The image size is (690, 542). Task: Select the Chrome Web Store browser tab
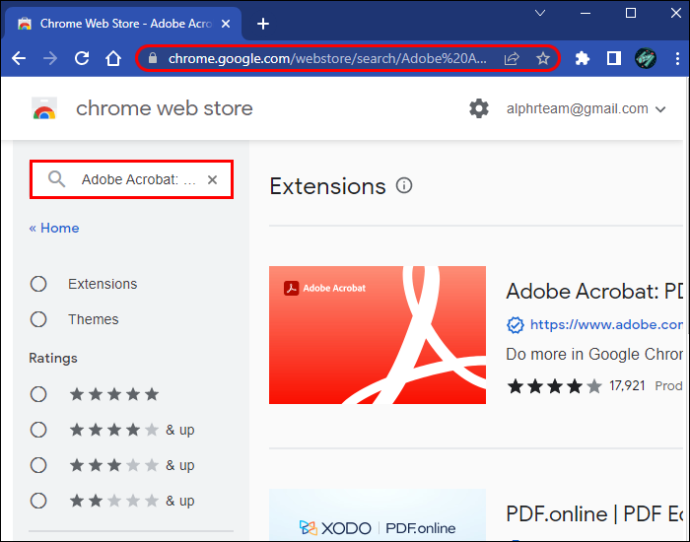coord(123,24)
